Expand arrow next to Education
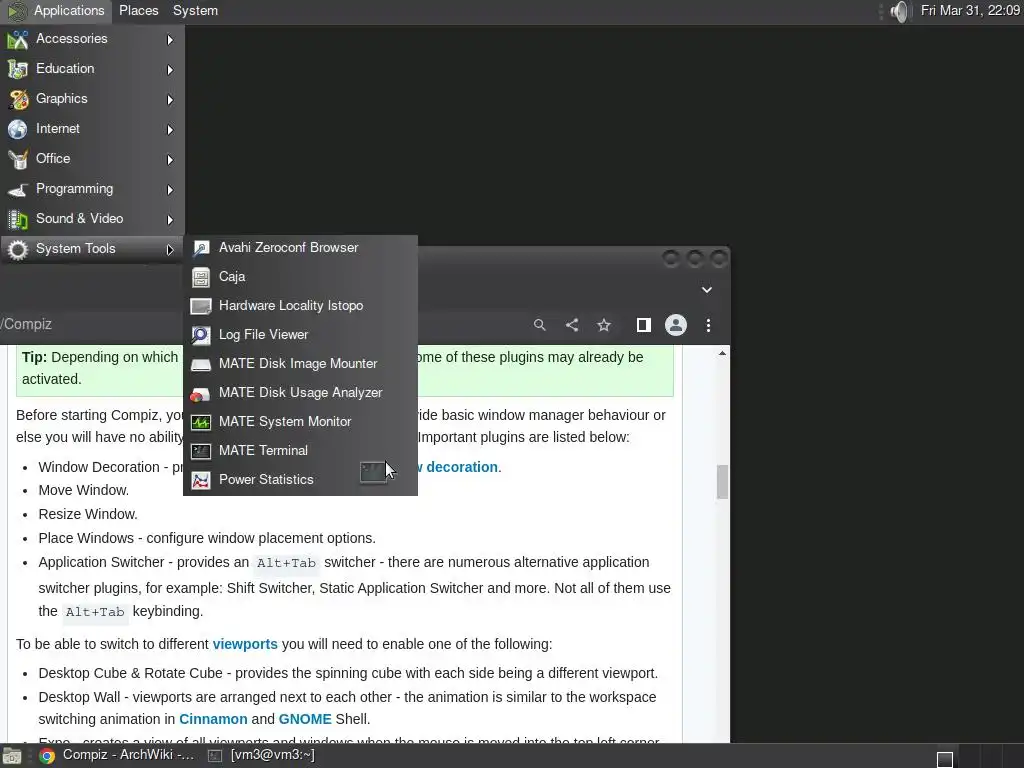Viewport: 1024px width, 768px height. tap(170, 70)
